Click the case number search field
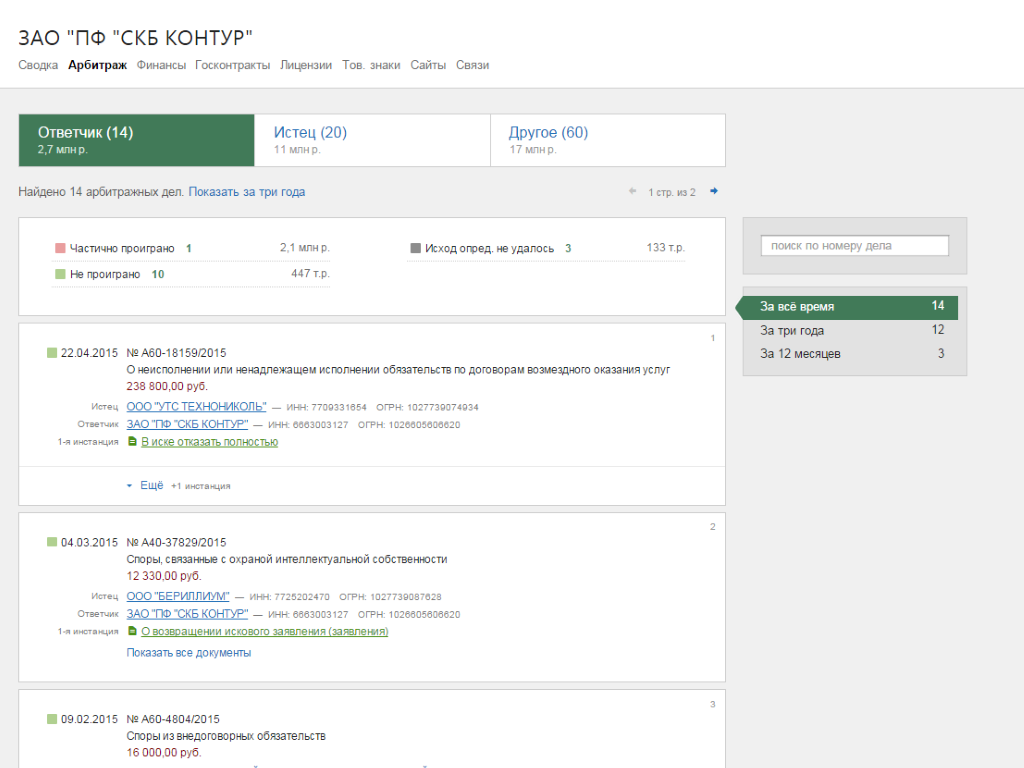The image size is (1024, 768). 854,246
